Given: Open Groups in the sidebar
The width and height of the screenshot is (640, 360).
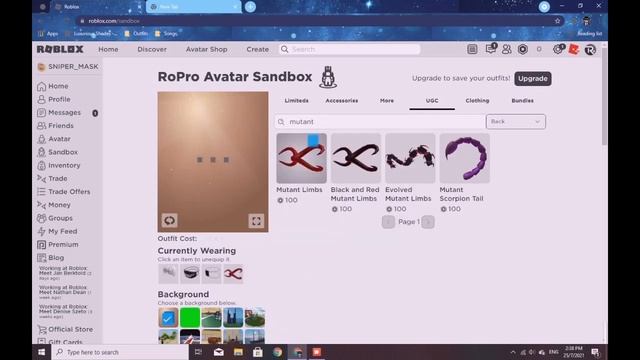Looking at the screenshot, I should click(x=60, y=218).
